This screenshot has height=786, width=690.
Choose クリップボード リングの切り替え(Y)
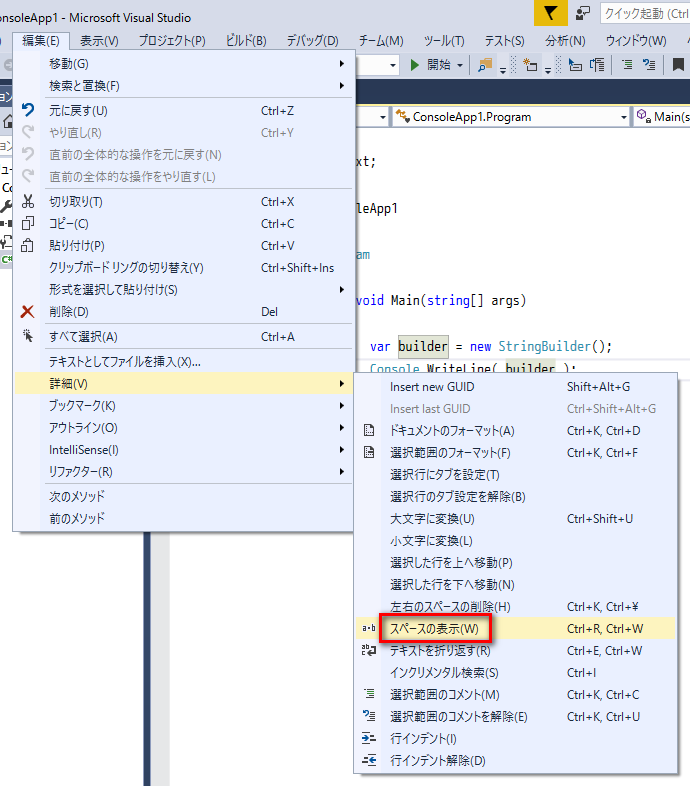pos(184,268)
